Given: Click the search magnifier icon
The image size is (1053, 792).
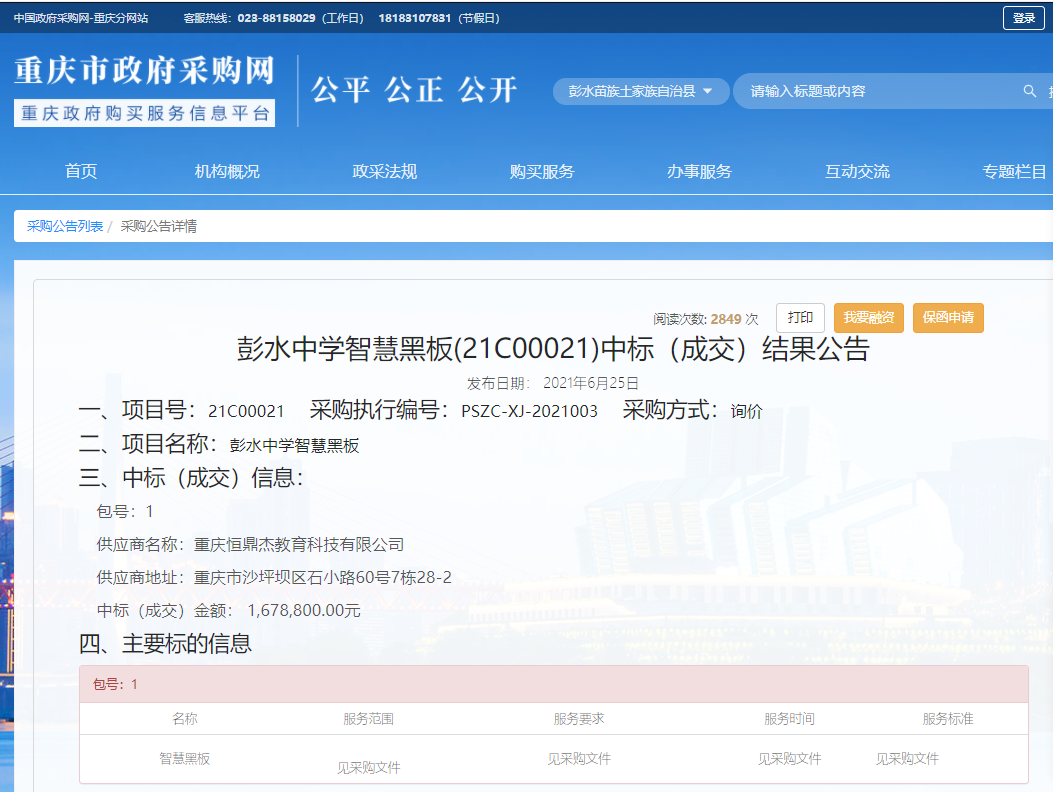Looking at the screenshot, I should [x=1029, y=91].
